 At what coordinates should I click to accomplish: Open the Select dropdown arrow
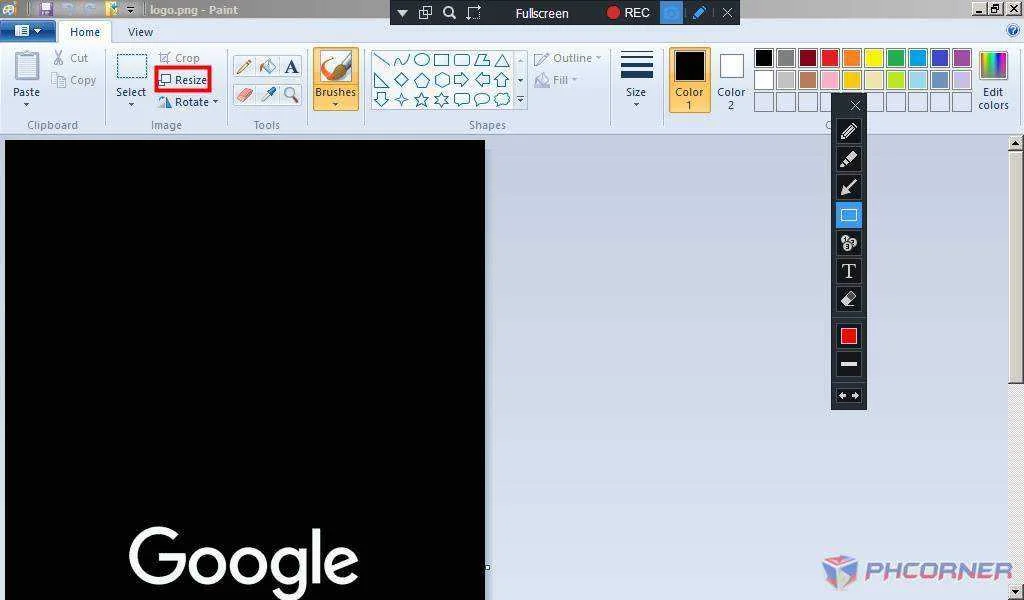tap(131, 105)
